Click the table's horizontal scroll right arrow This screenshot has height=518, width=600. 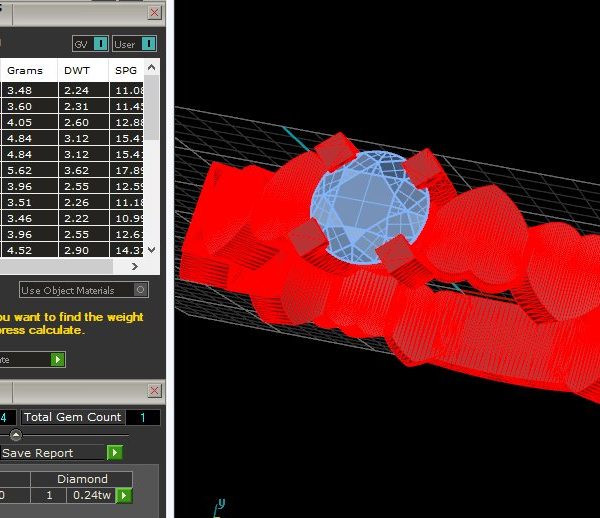tap(135, 266)
